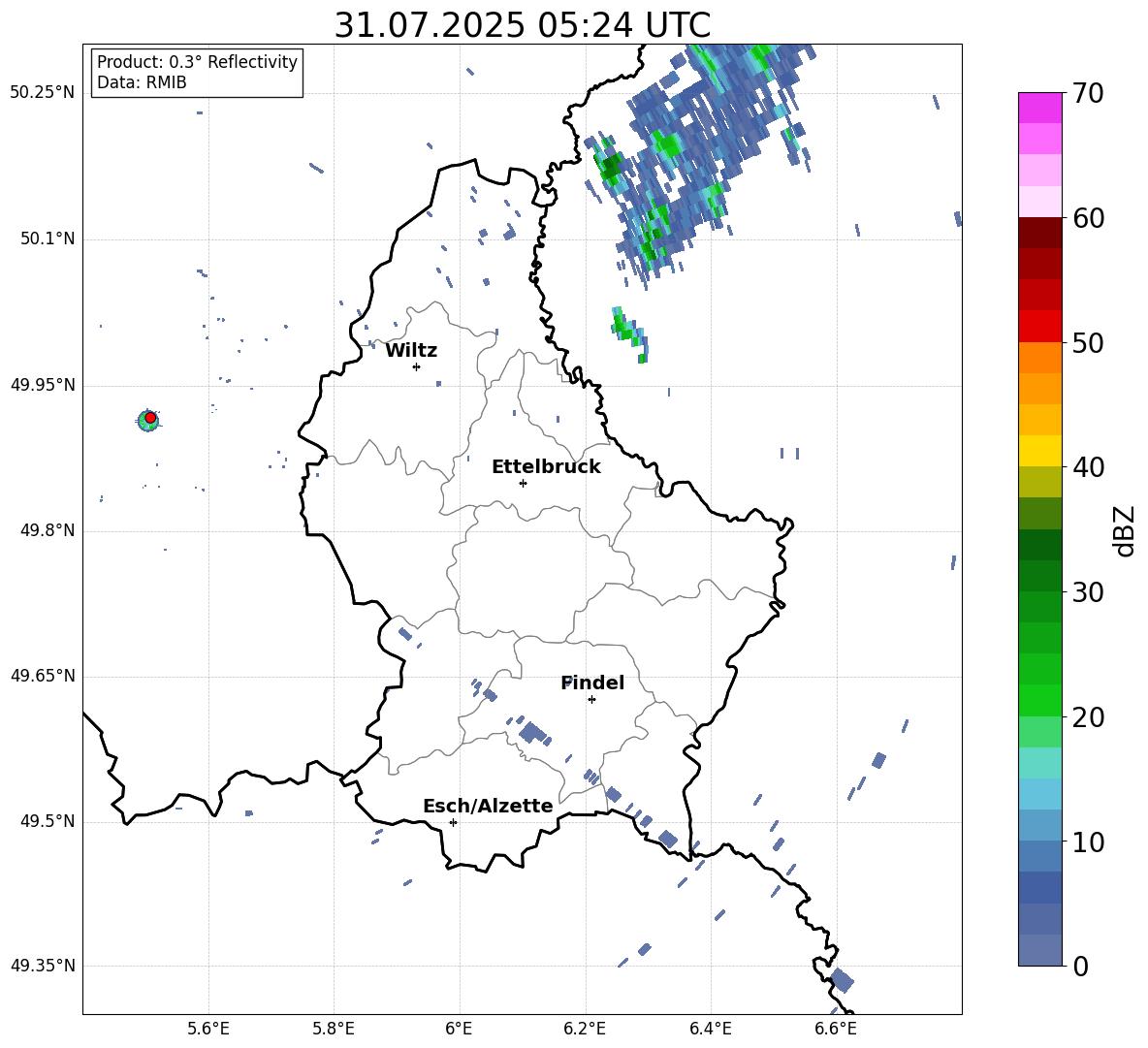
Task: Click the small green echo cell east of Wiltz
Action: [x=629, y=333]
